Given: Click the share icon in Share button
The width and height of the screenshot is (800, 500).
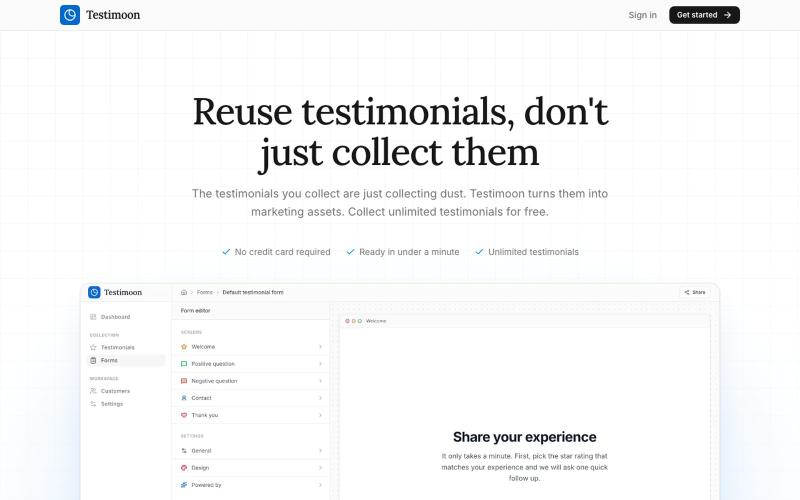Looking at the screenshot, I should [x=687, y=292].
